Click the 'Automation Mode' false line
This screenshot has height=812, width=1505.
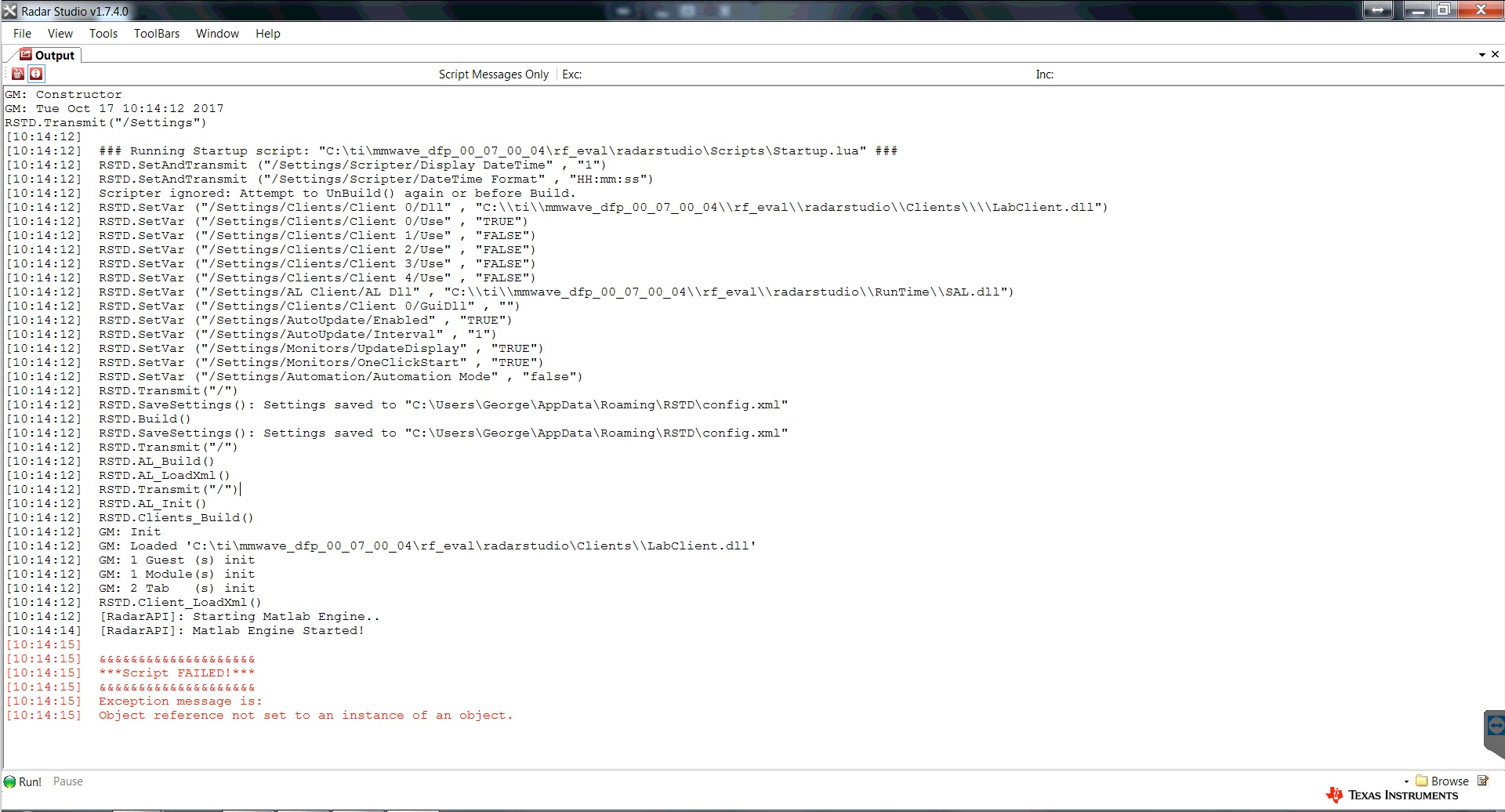click(341, 376)
